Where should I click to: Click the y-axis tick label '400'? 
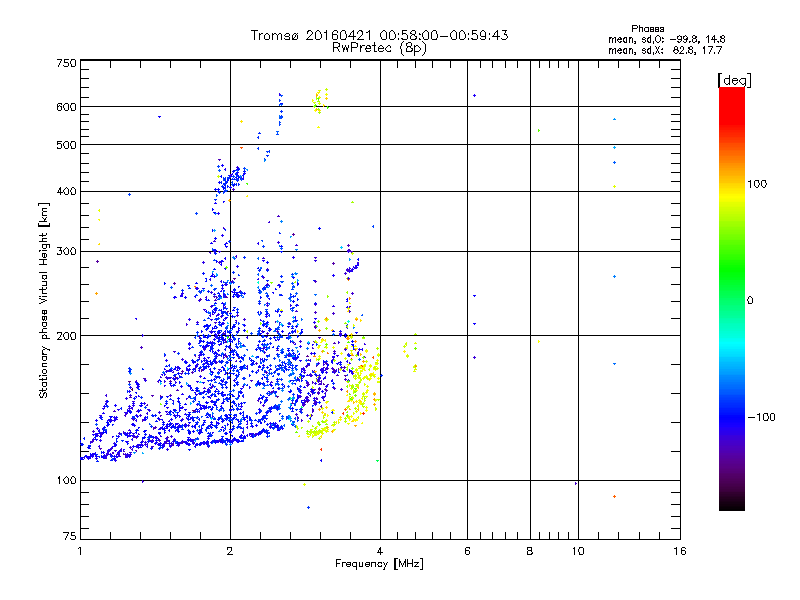[66, 192]
